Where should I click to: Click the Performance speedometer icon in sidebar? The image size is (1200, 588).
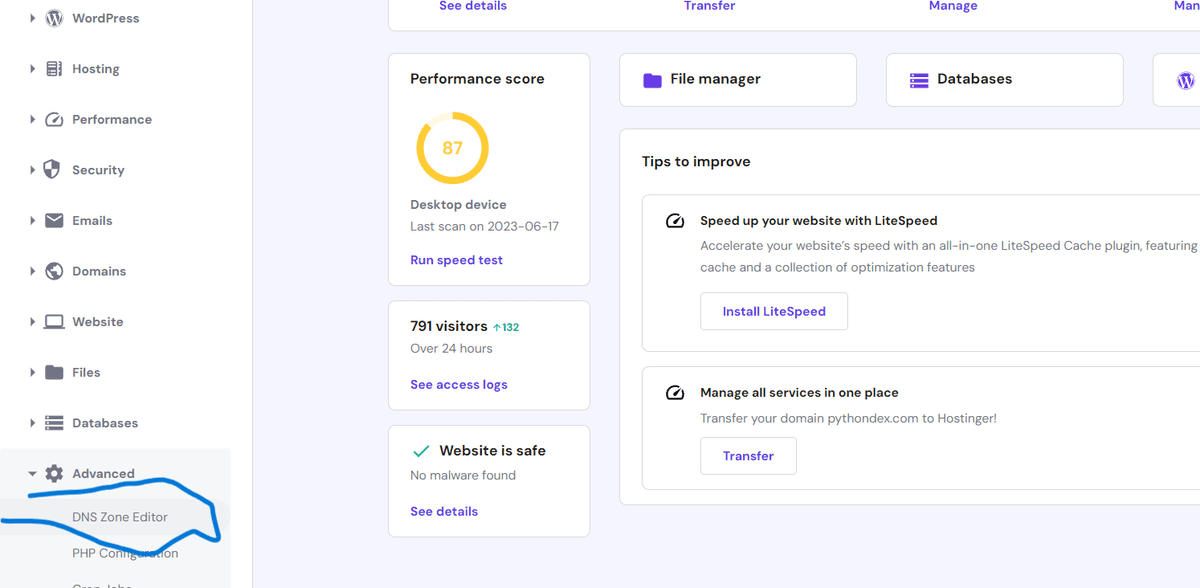[x=54, y=119]
